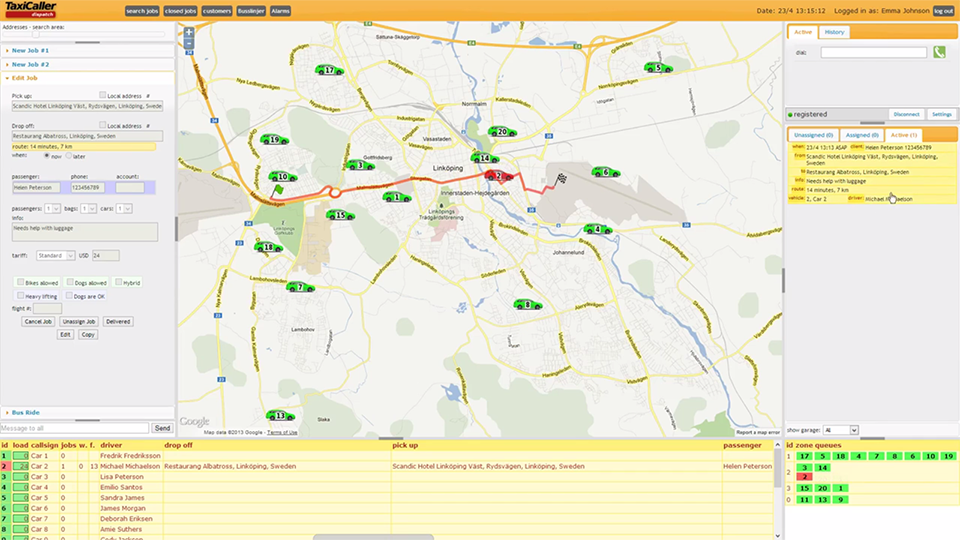Click taxi car 18 on map

pos(268,247)
